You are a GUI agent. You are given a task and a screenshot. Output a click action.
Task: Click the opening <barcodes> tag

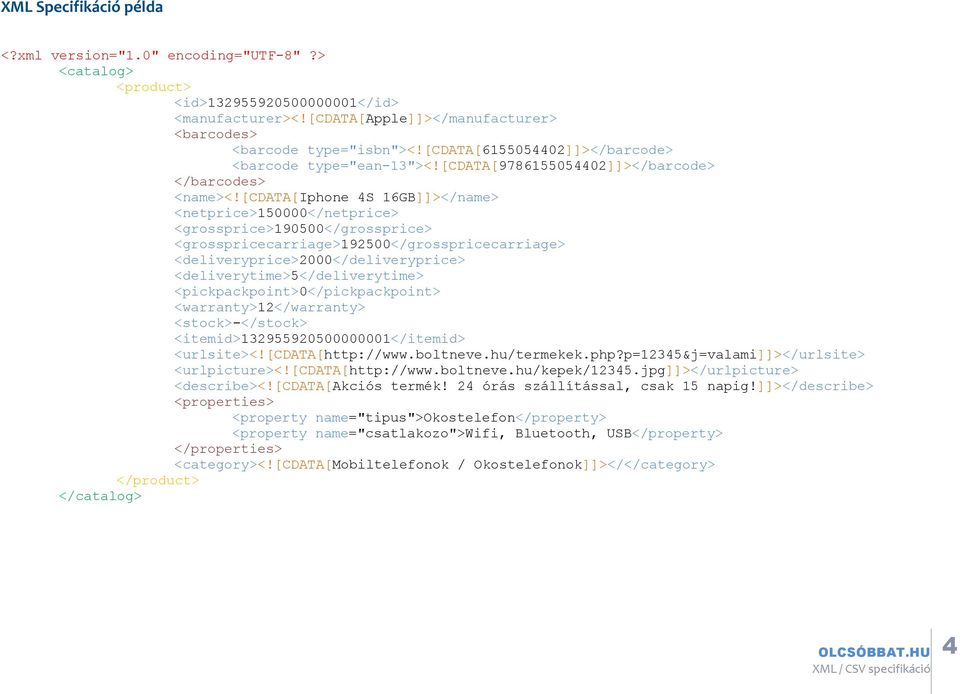click(x=216, y=135)
